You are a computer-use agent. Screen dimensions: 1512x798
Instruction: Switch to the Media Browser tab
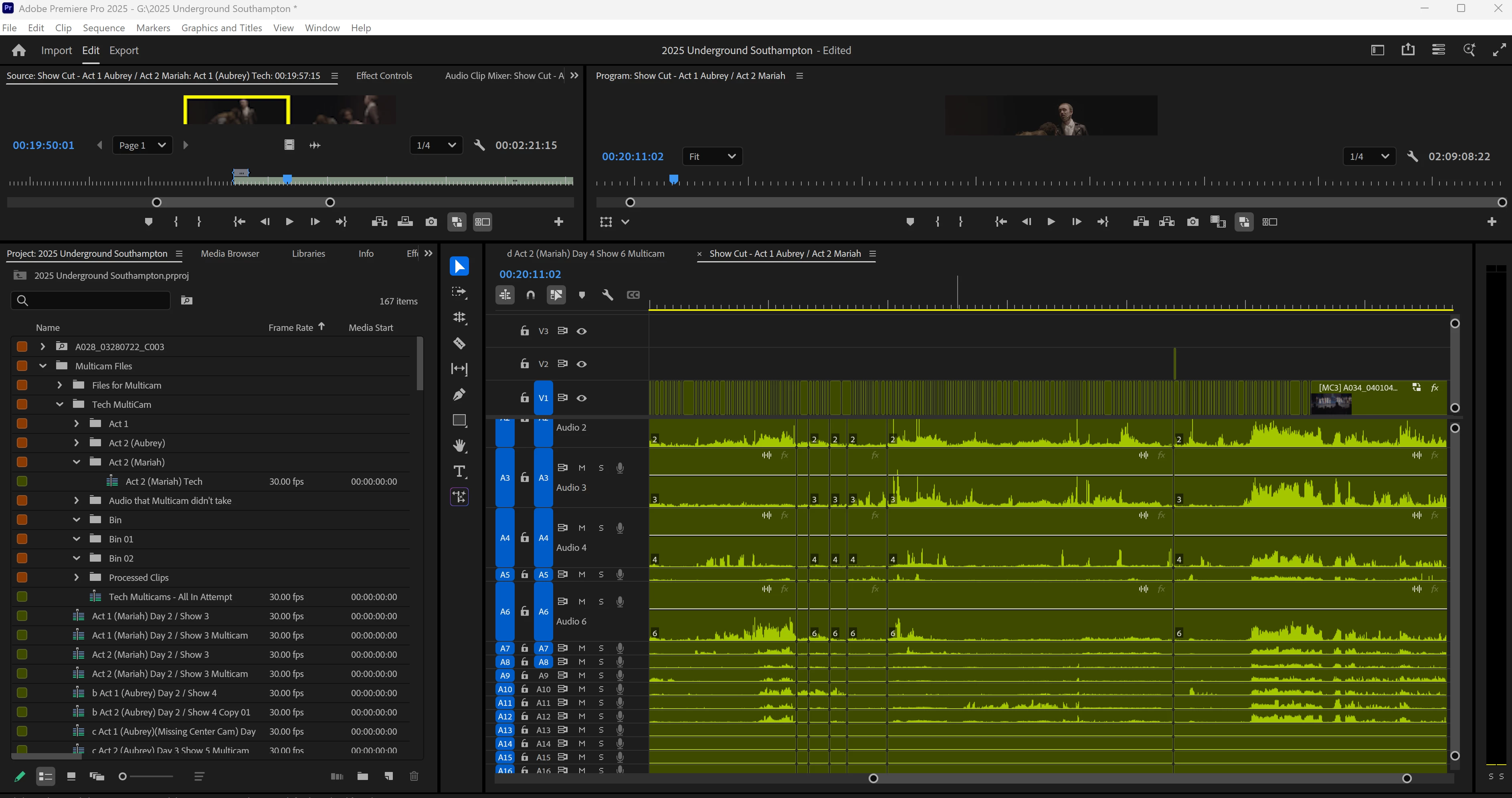point(230,254)
